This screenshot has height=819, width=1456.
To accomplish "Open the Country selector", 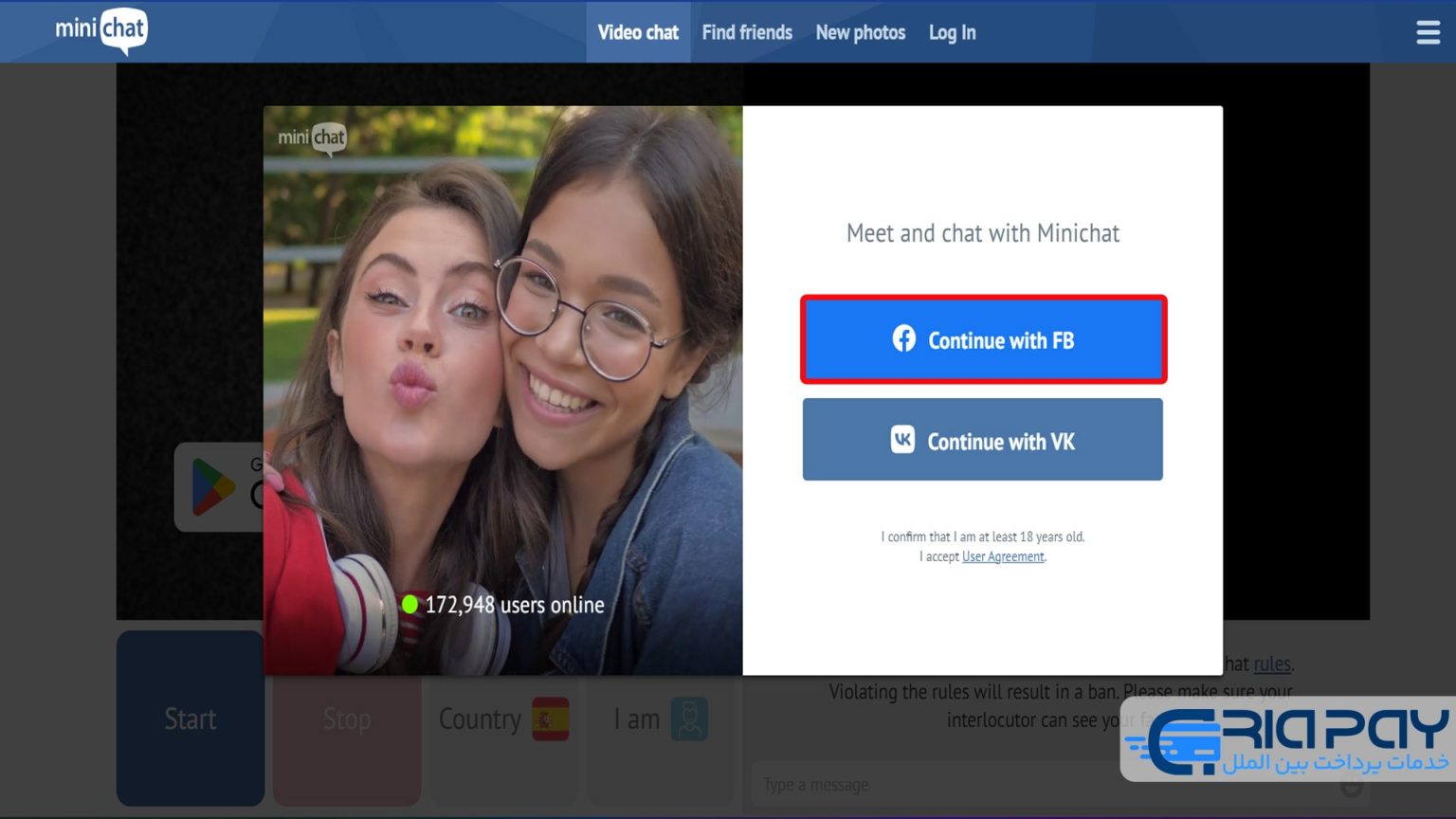I will (x=503, y=719).
